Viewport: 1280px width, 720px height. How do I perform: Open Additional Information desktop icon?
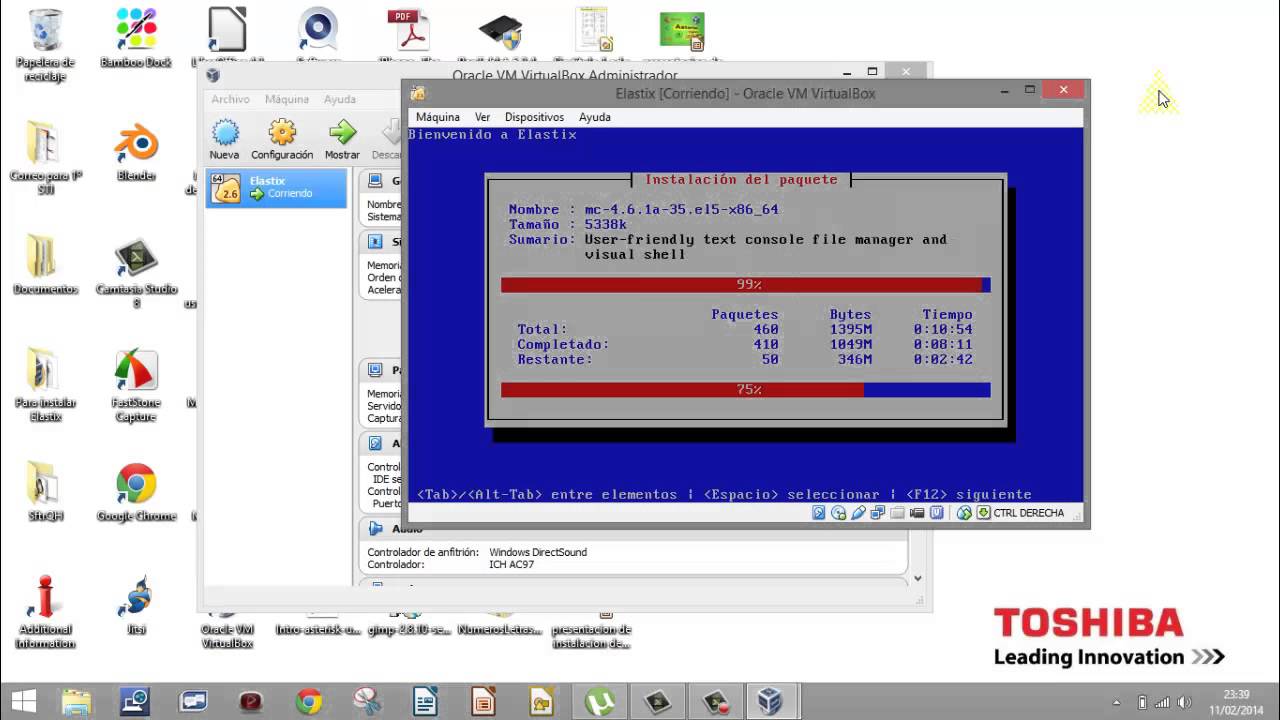45,613
